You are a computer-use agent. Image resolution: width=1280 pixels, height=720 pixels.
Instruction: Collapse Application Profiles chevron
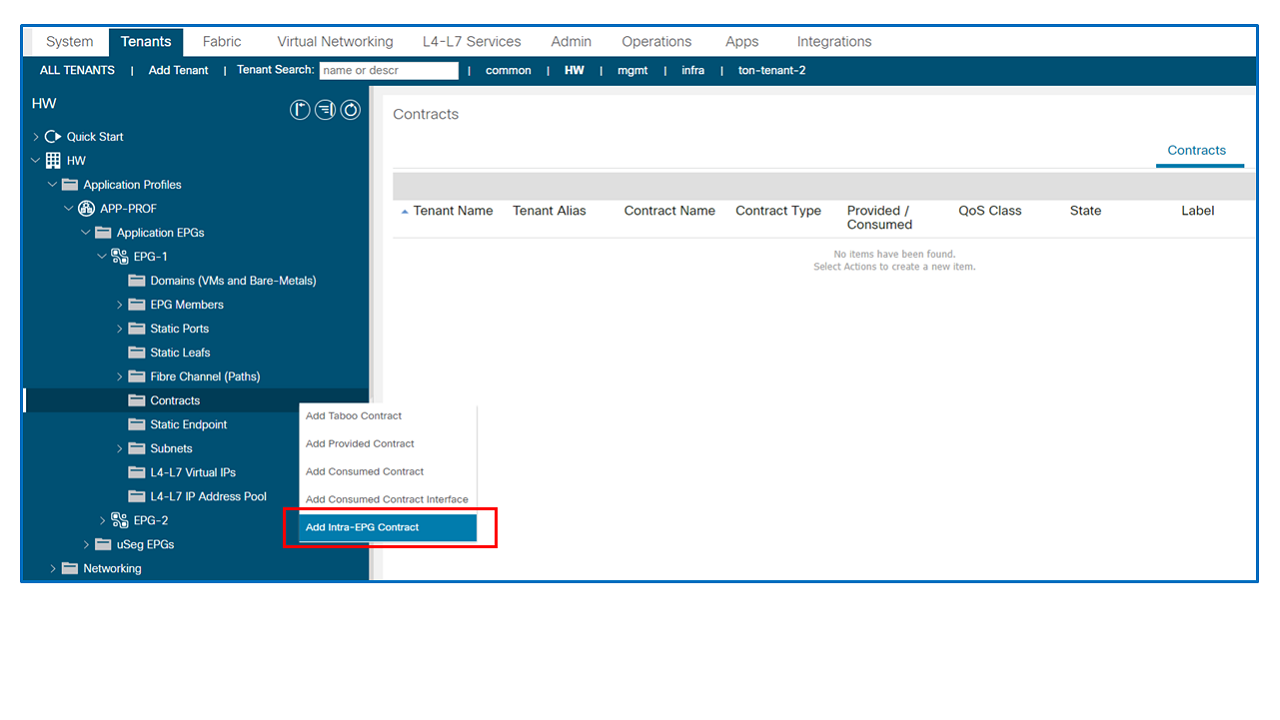coord(53,185)
